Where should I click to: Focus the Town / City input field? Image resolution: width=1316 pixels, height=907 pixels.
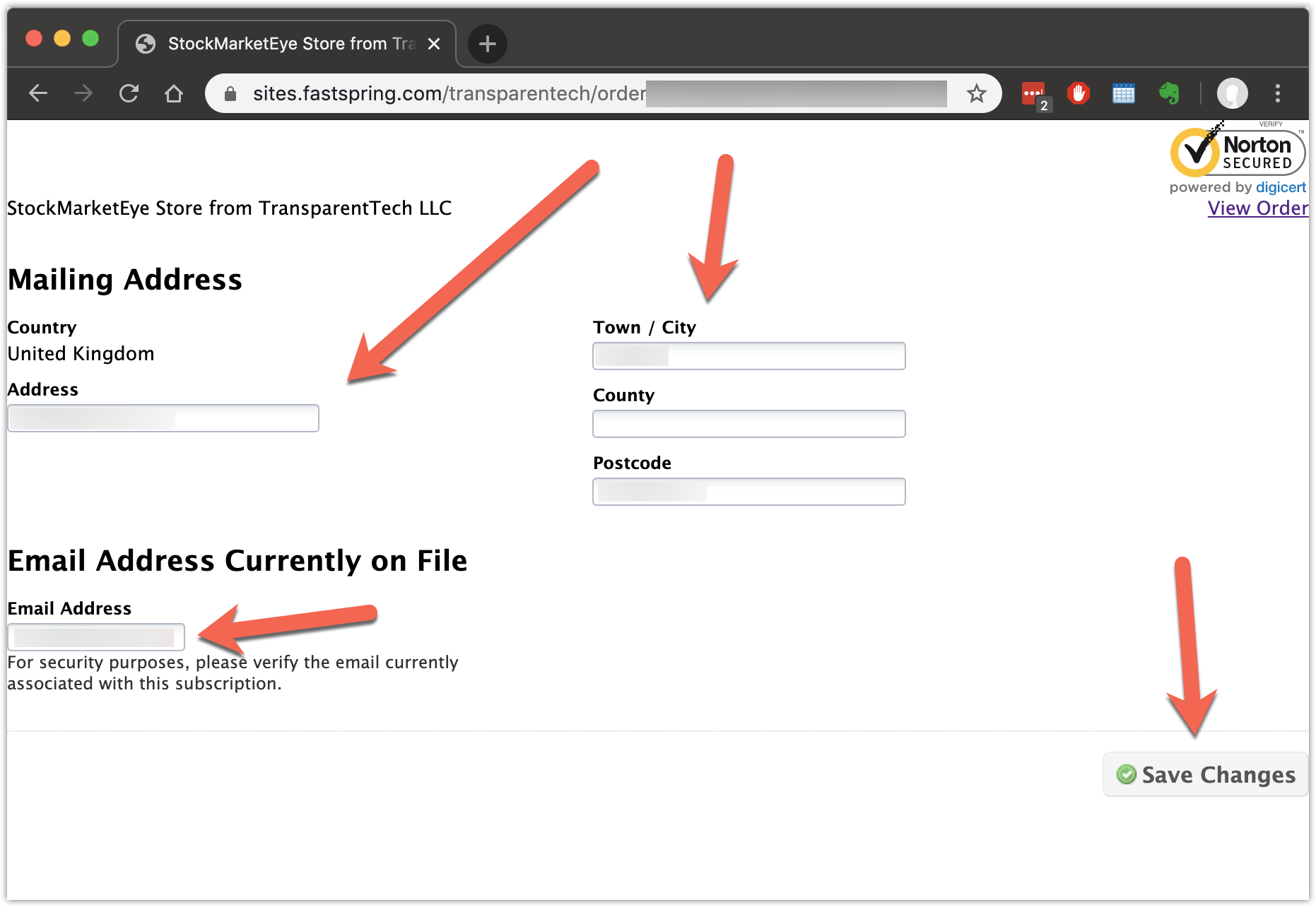pos(749,356)
